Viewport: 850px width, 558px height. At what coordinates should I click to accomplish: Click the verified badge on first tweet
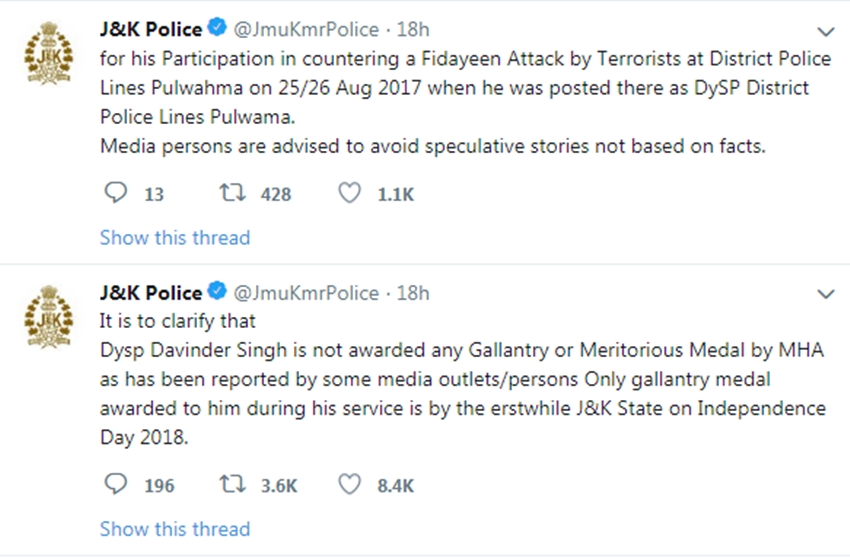(x=217, y=27)
